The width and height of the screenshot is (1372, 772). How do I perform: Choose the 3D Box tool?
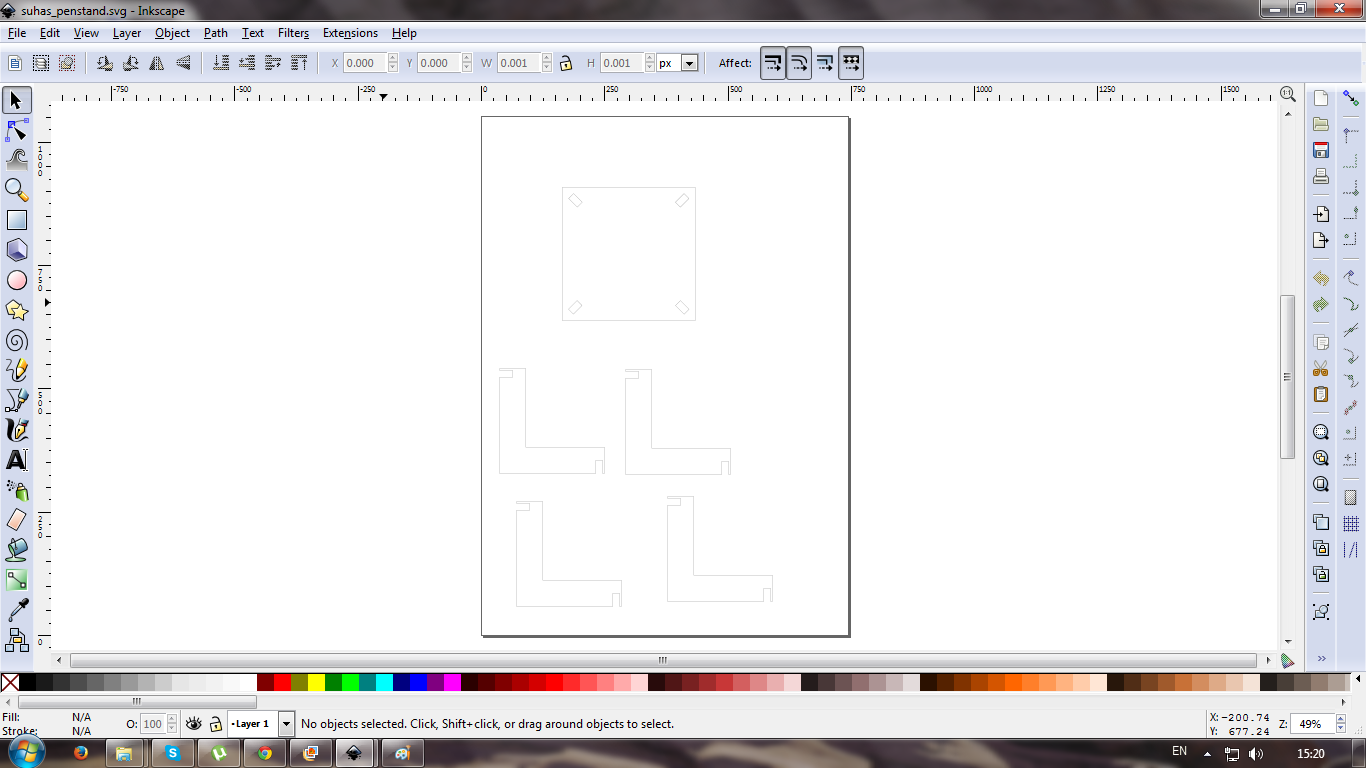pyautogui.click(x=16, y=250)
